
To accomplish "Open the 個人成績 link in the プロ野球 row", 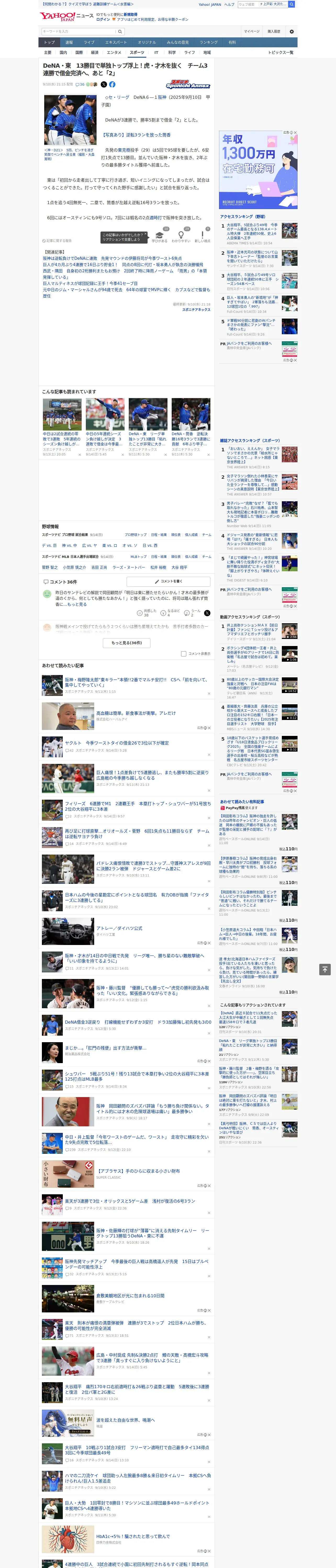I will click(x=192, y=535).
